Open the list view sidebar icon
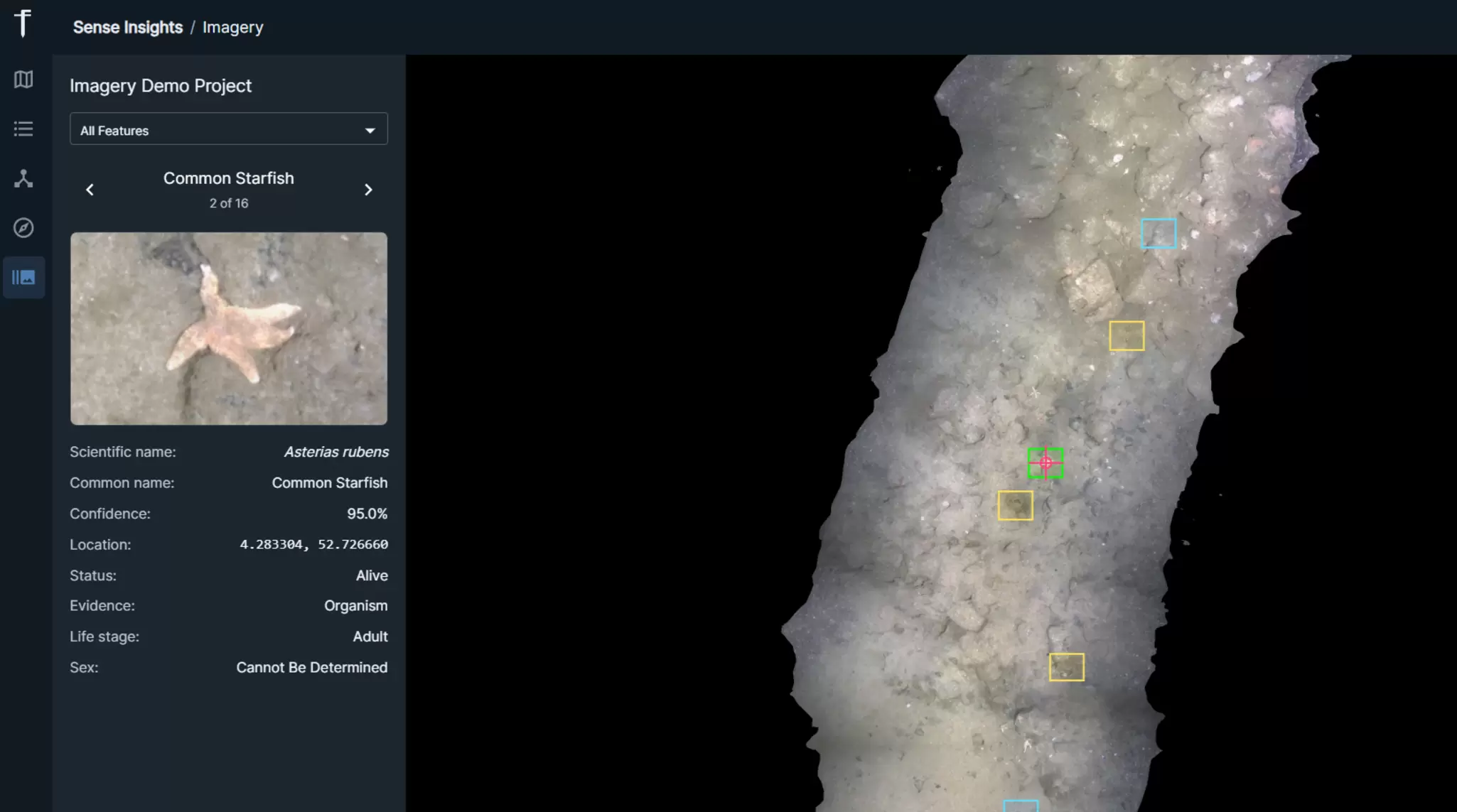The height and width of the screenshot is (812, 1457). coord(23,129)
